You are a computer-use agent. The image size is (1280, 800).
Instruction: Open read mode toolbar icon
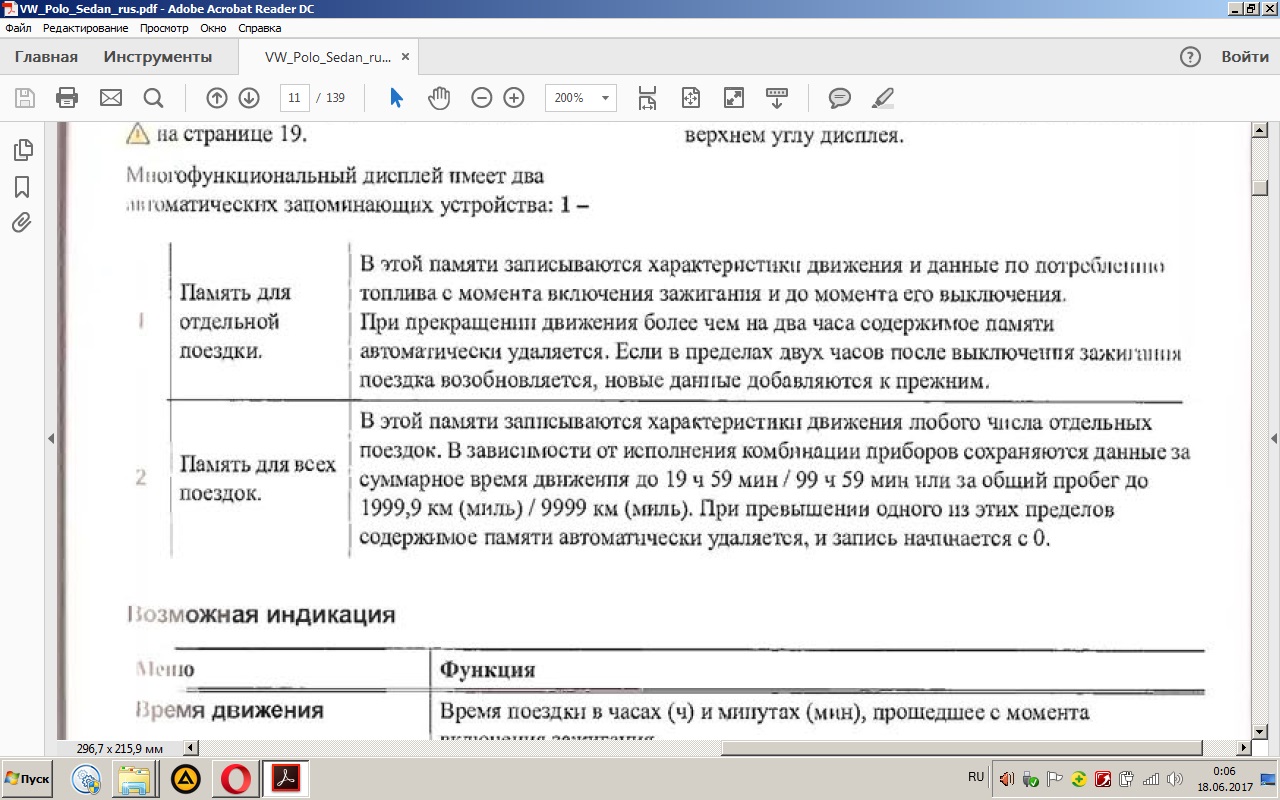coord(777,98)
